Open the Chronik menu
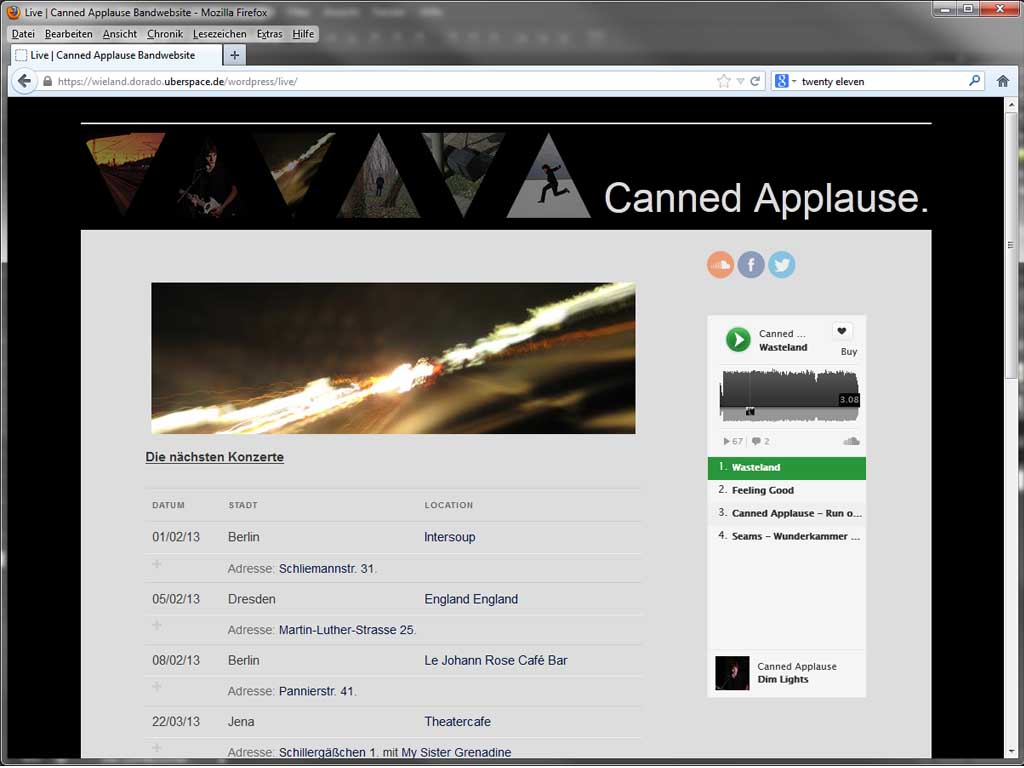The image size is (1024, 768). click(x=165, y=34)
